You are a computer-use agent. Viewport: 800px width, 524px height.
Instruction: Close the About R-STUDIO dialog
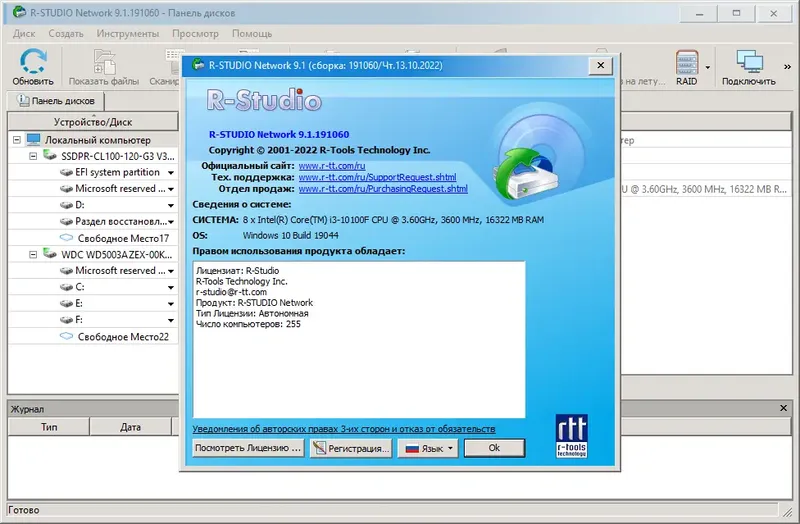601,65
